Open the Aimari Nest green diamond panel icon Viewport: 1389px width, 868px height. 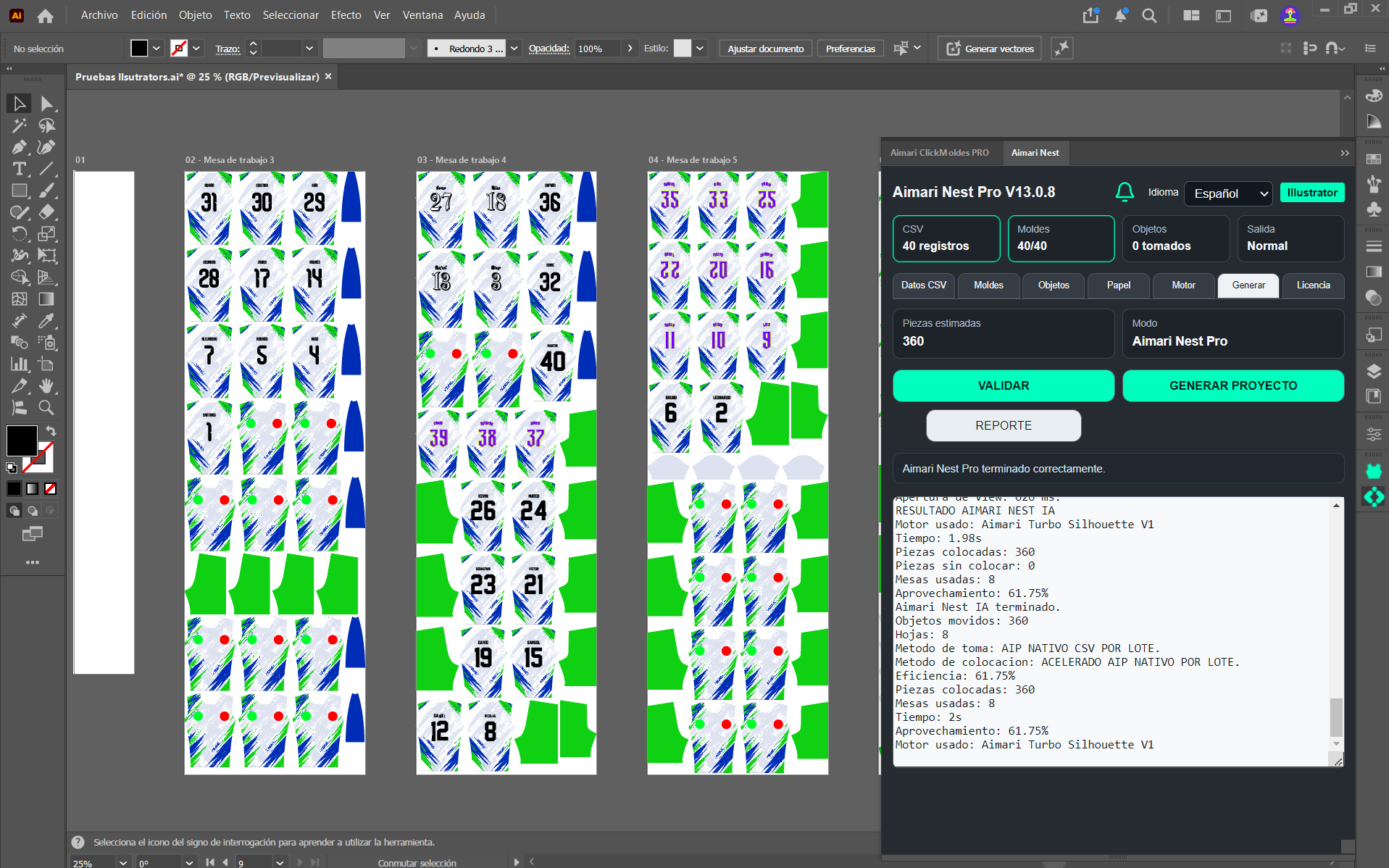click(x=1373, y=497)
